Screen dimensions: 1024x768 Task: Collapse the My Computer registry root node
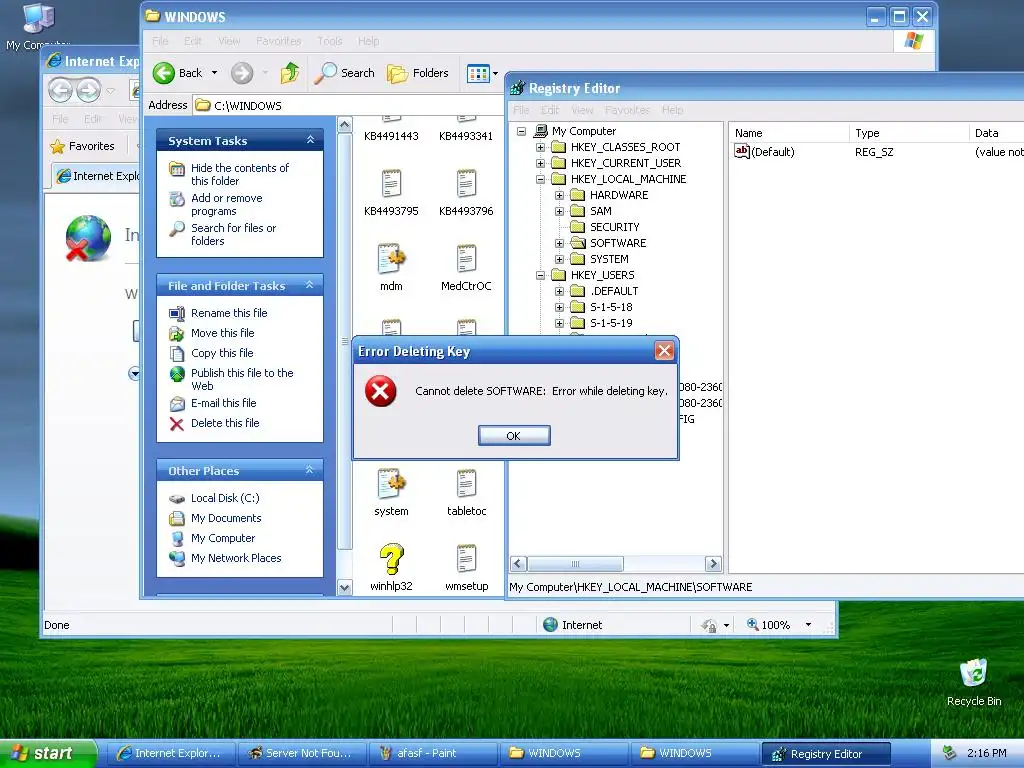click(521, 131)
